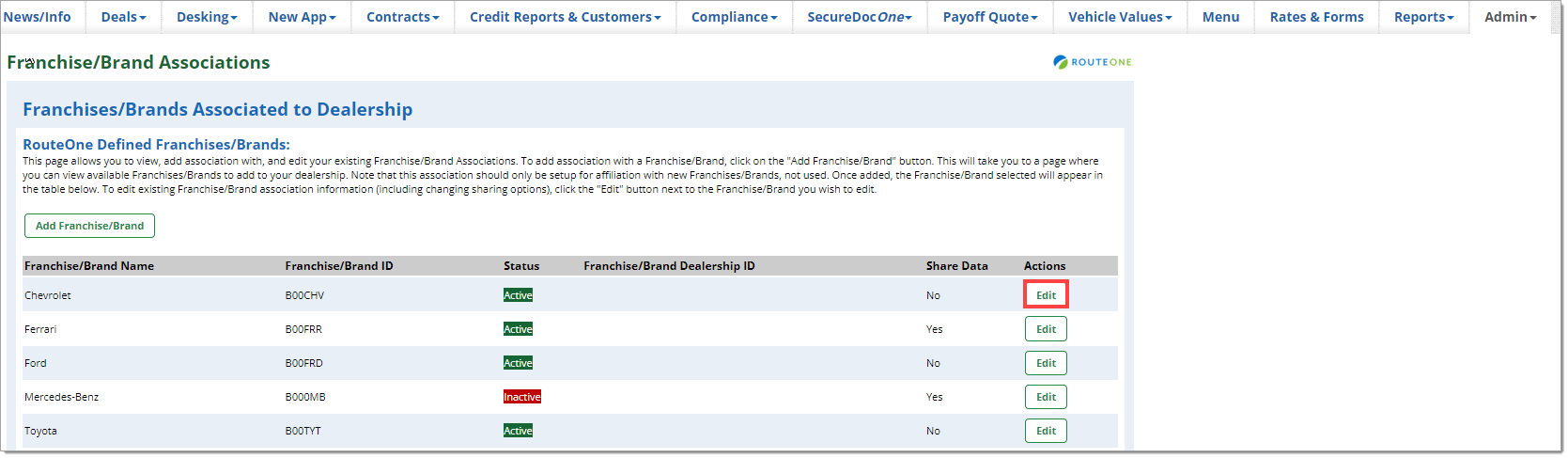This screenshot has width=1568, height=458.
Task: Open the SecureDocOne menu
Action: pyautogui.click(x=860, y=17)
